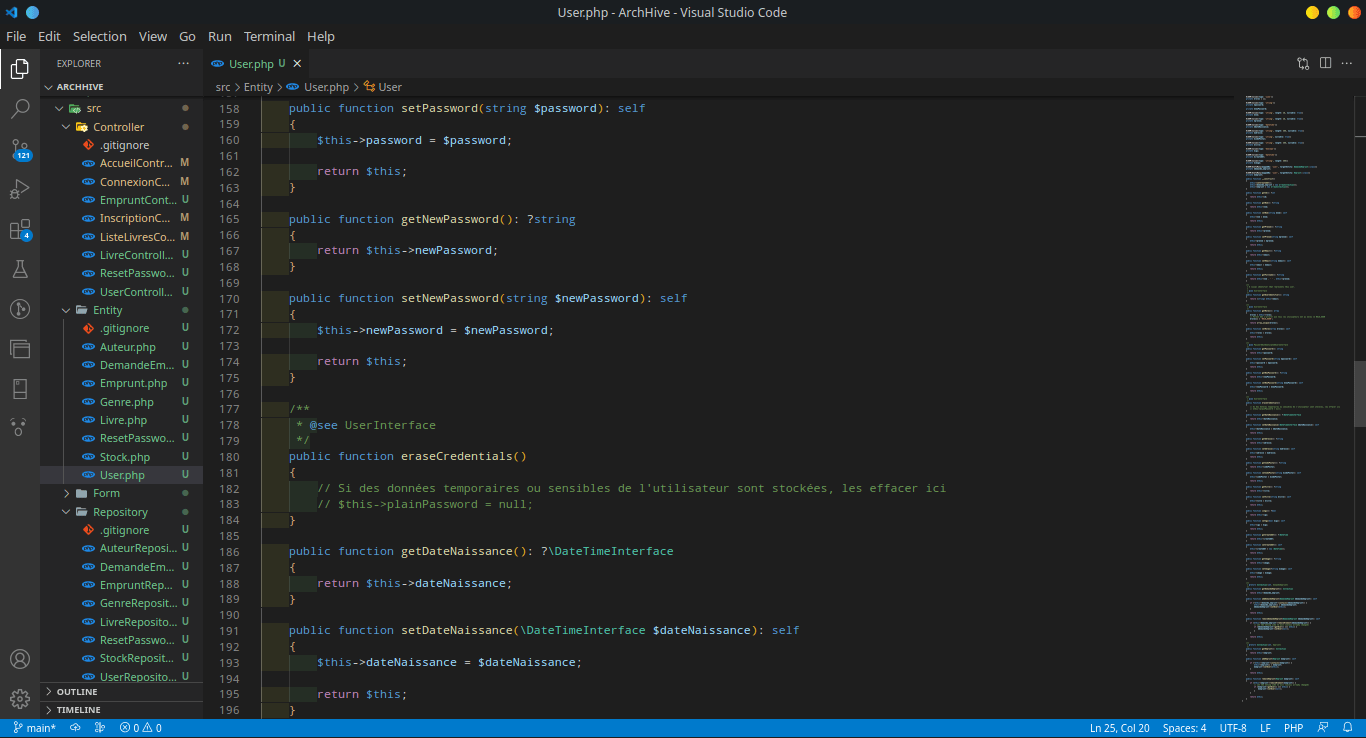Open Run and Debug view
The height and width of the screenshot is (738, 1366).
[x=20, y=189]
